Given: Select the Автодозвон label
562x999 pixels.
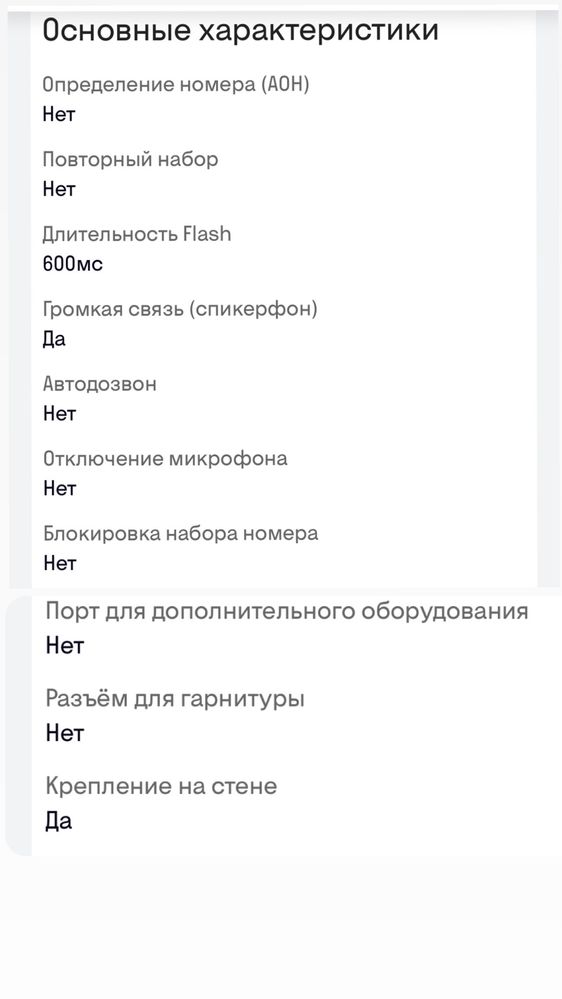Looking at the screenshot, I should click(99, 384).
